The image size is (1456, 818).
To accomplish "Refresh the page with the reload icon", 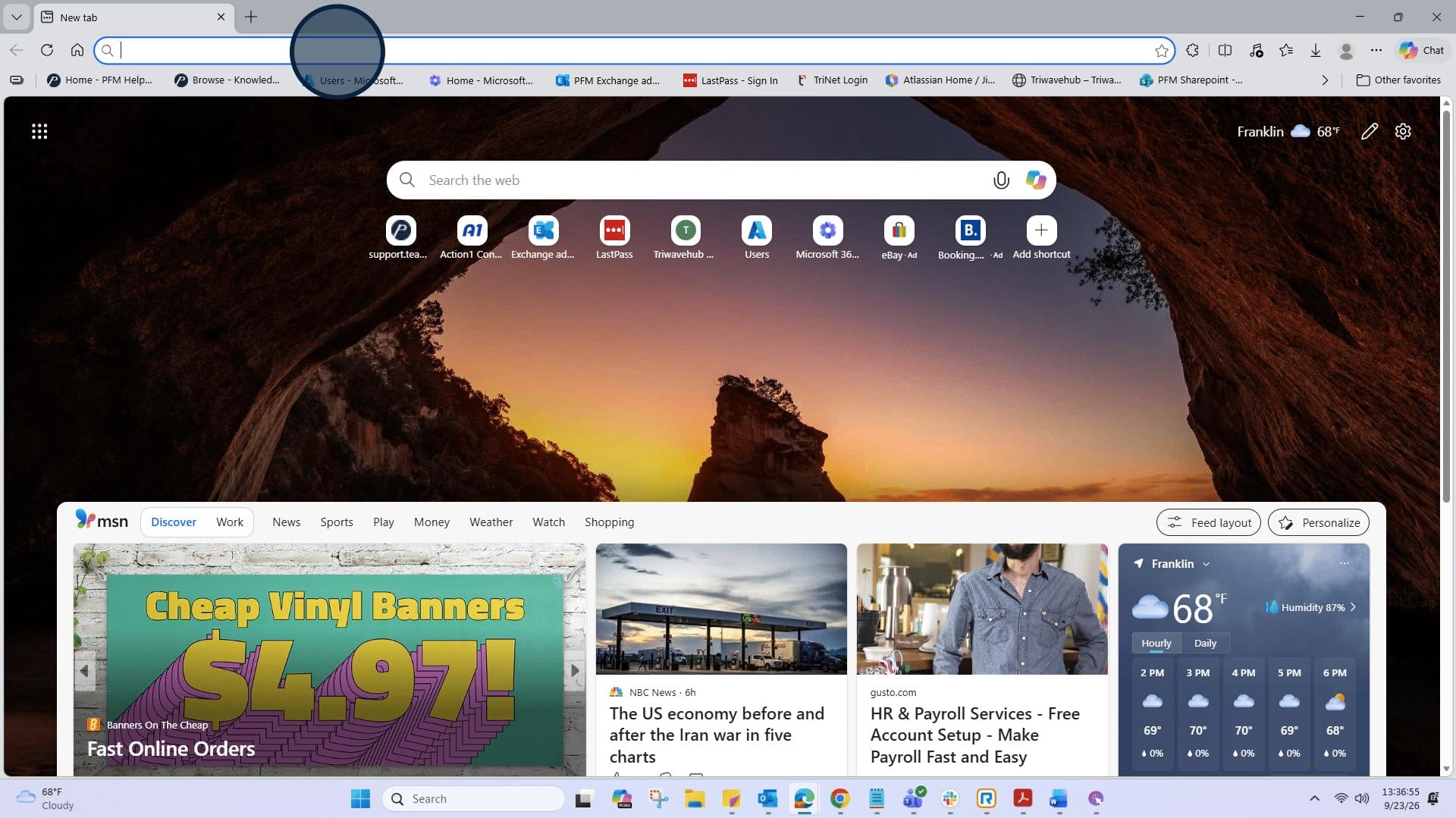I will point(47,50).
